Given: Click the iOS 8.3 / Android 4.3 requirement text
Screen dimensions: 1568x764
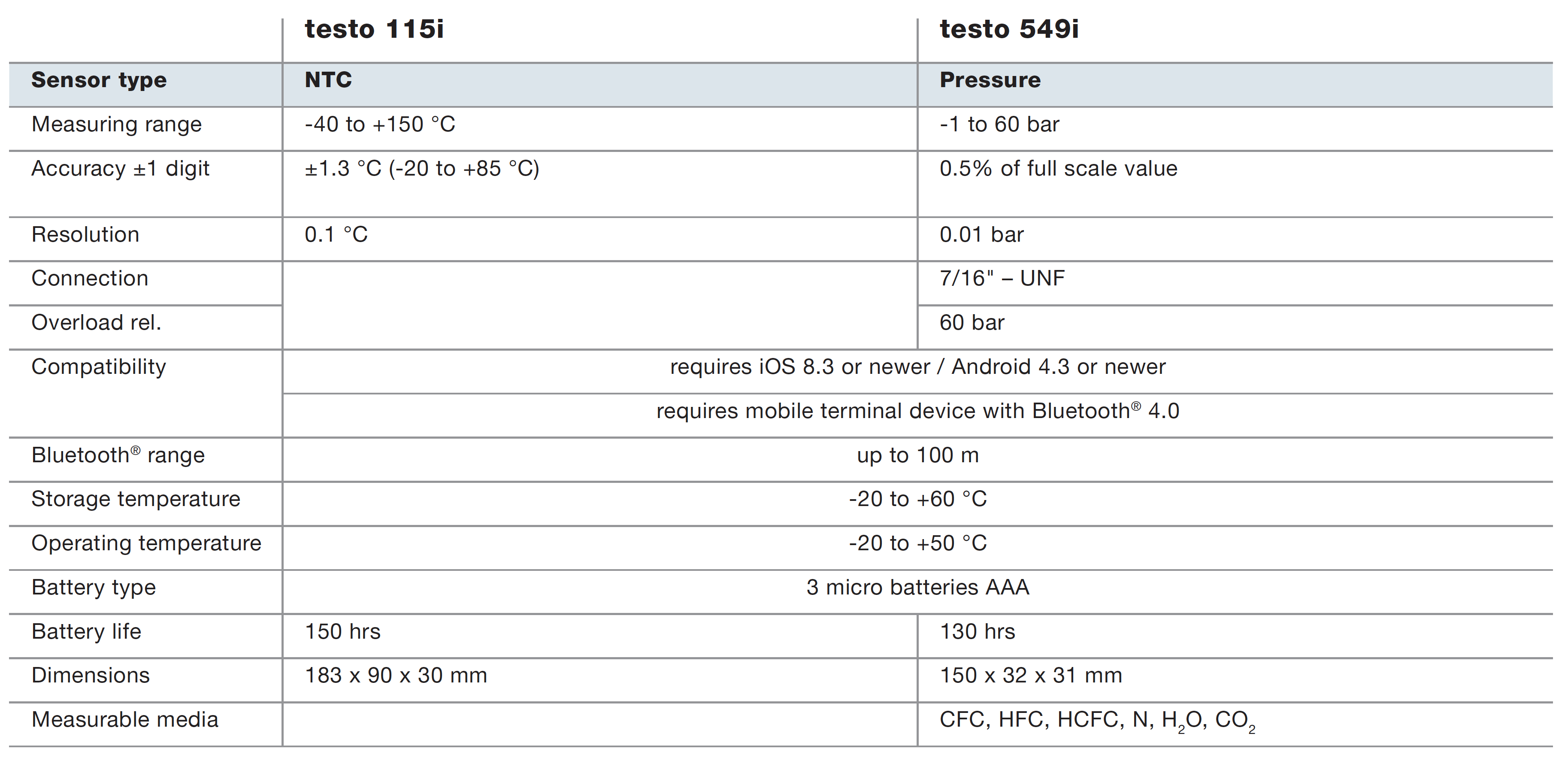Looking at the screenshot, I should click(917, 367).
